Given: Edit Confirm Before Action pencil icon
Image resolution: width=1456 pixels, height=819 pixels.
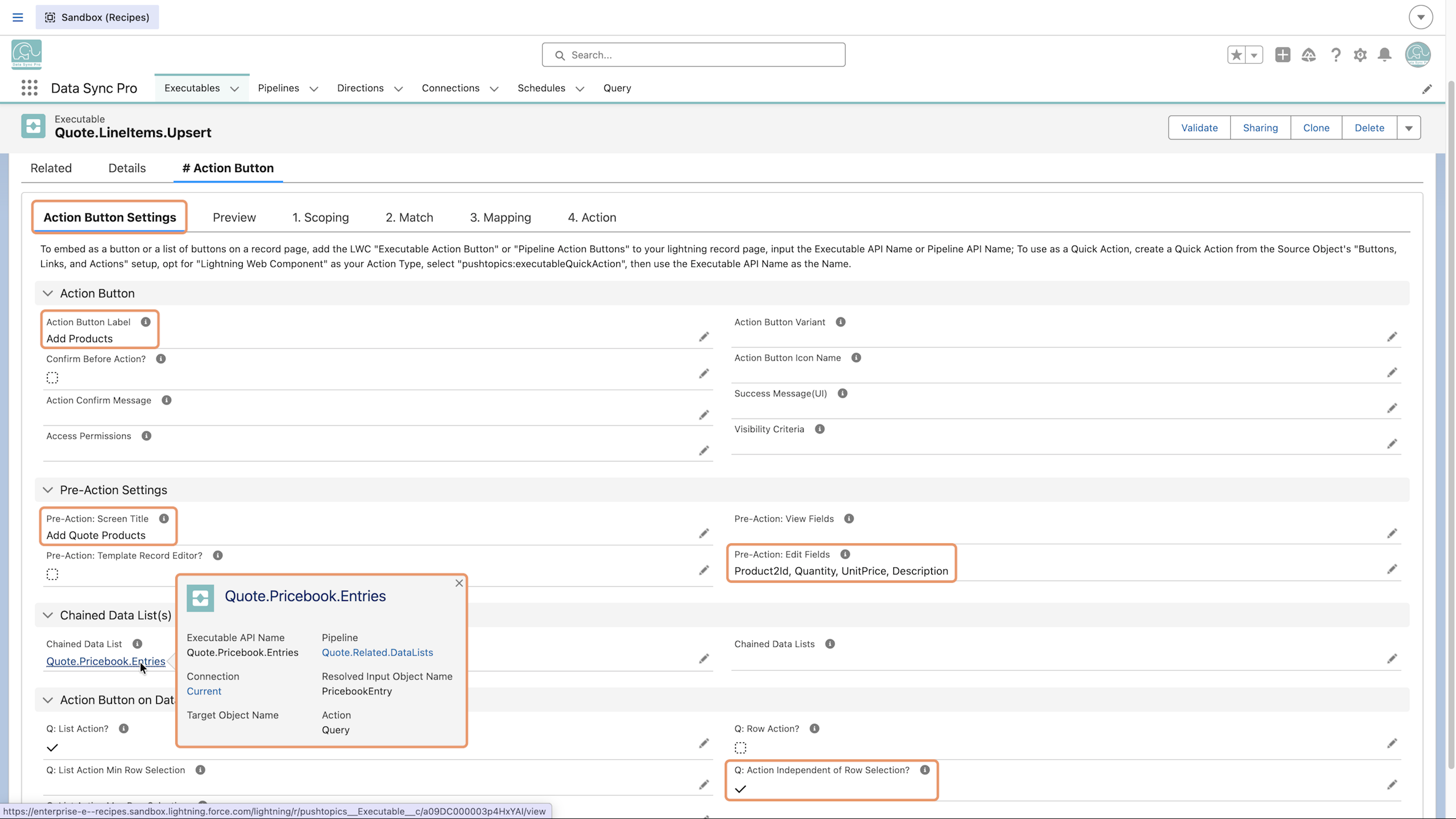Looking at the screenshot, I should tap(704, 373).
